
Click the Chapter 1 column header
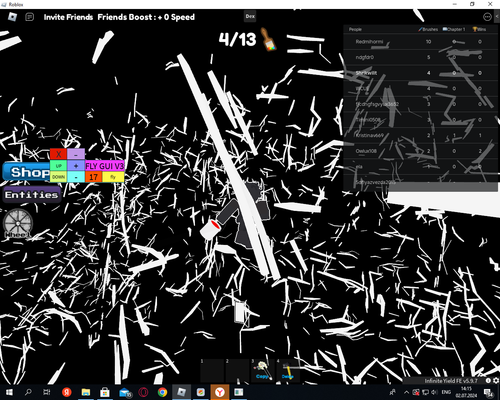pyautogui.click(x=454, y=29)
